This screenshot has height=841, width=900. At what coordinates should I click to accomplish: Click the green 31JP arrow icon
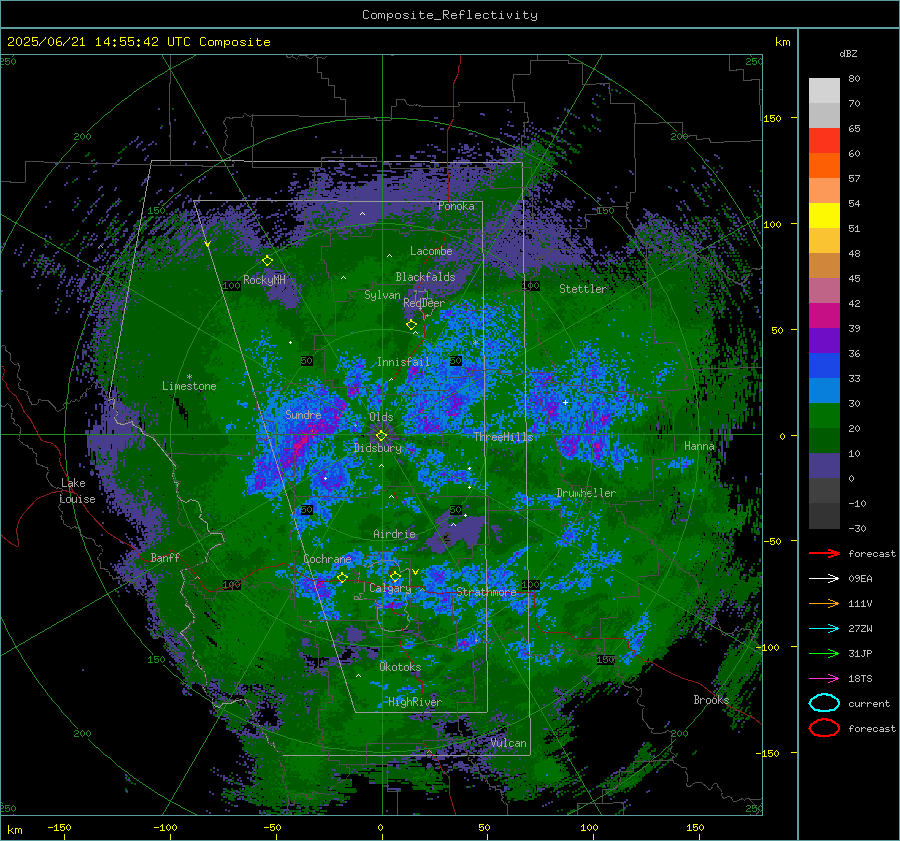pyautogui.click(x=824, y=653)
